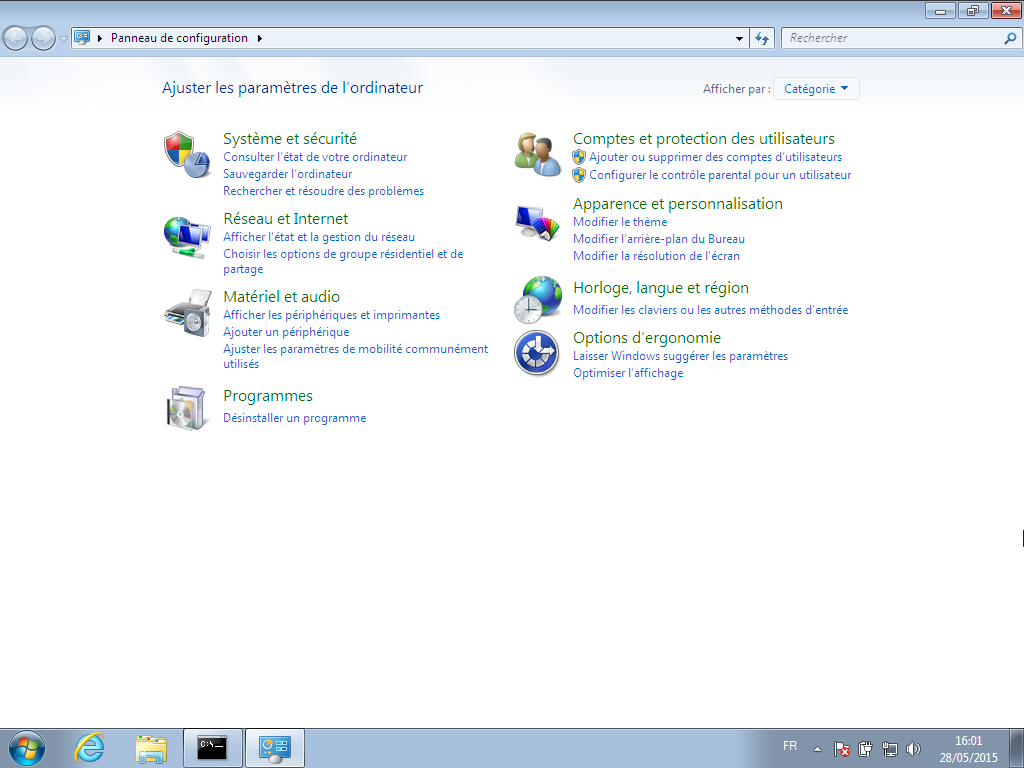Open the taskbar clock and date

tap(968, 749)
